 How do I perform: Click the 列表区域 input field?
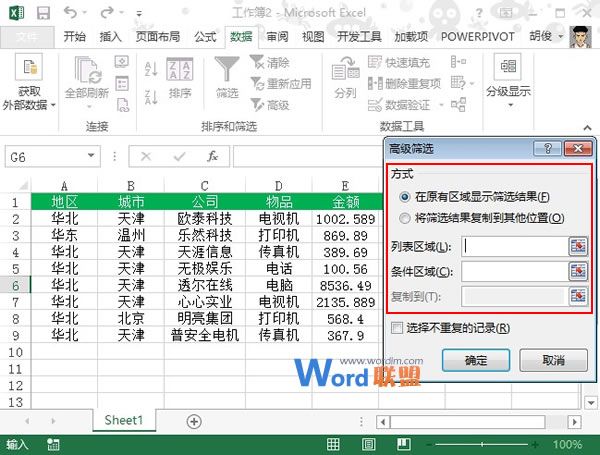[x=515, y=246]
